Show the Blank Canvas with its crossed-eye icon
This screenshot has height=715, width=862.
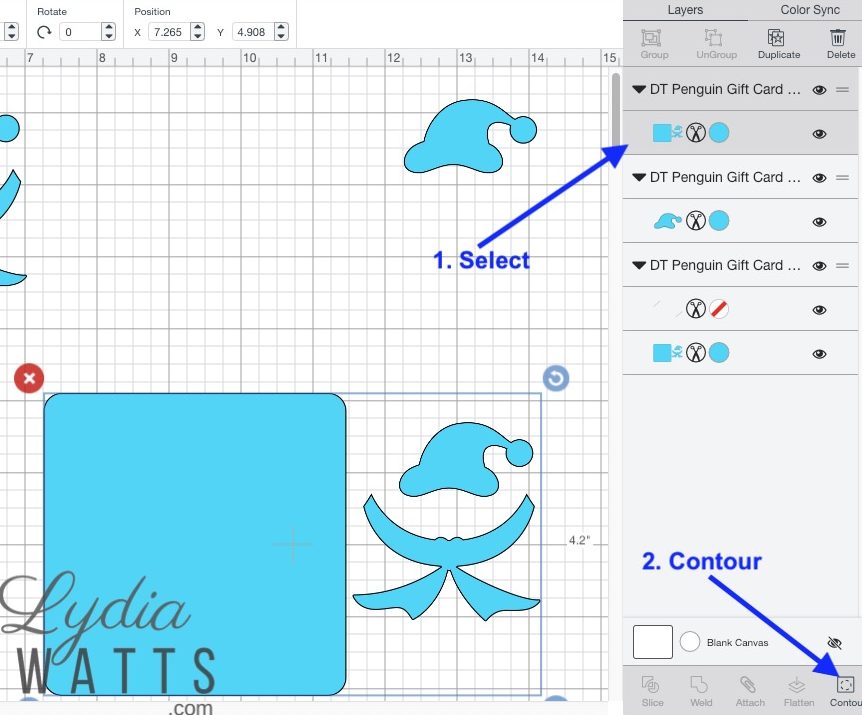(x=834, y=642)
